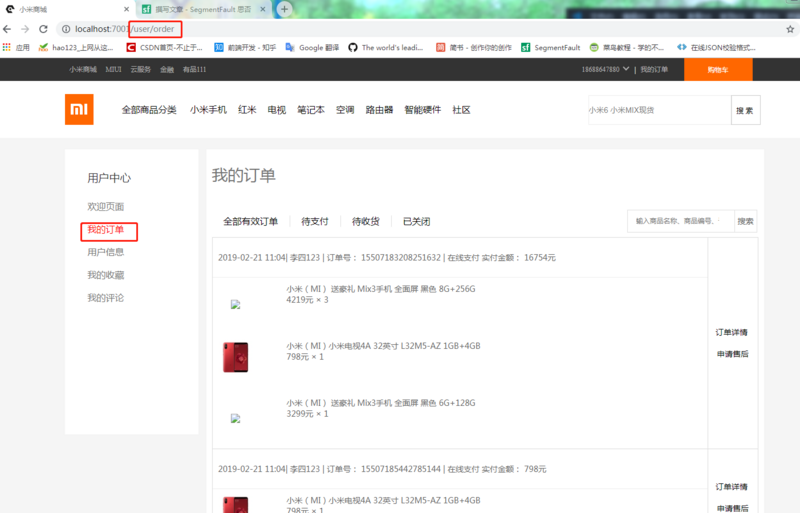Open the hao123 bookmark
Image resolution: width=800 pixels, height=513 pixels.
coord(76,47)
